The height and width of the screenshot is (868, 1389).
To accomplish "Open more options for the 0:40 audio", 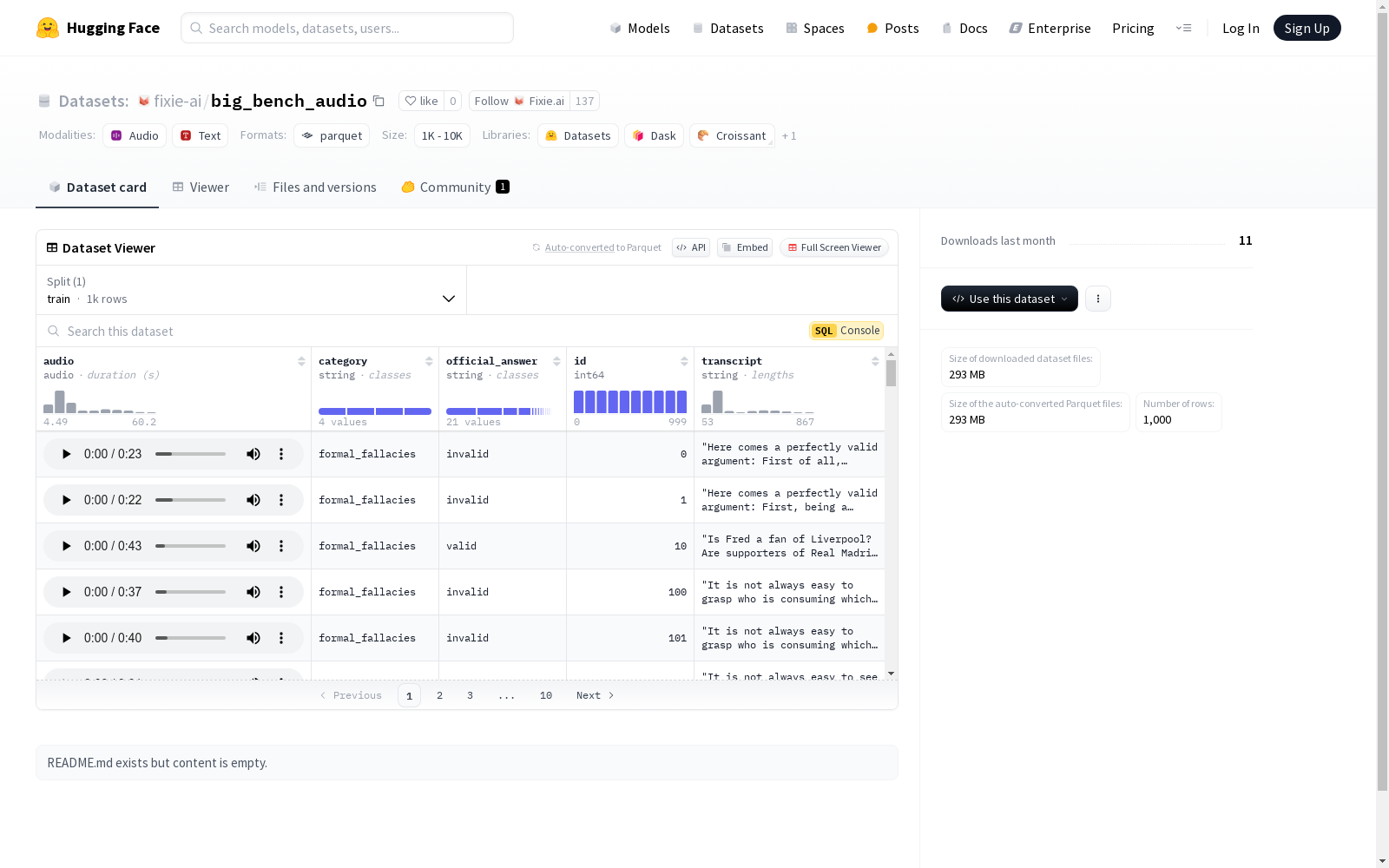I will (281, 638).
